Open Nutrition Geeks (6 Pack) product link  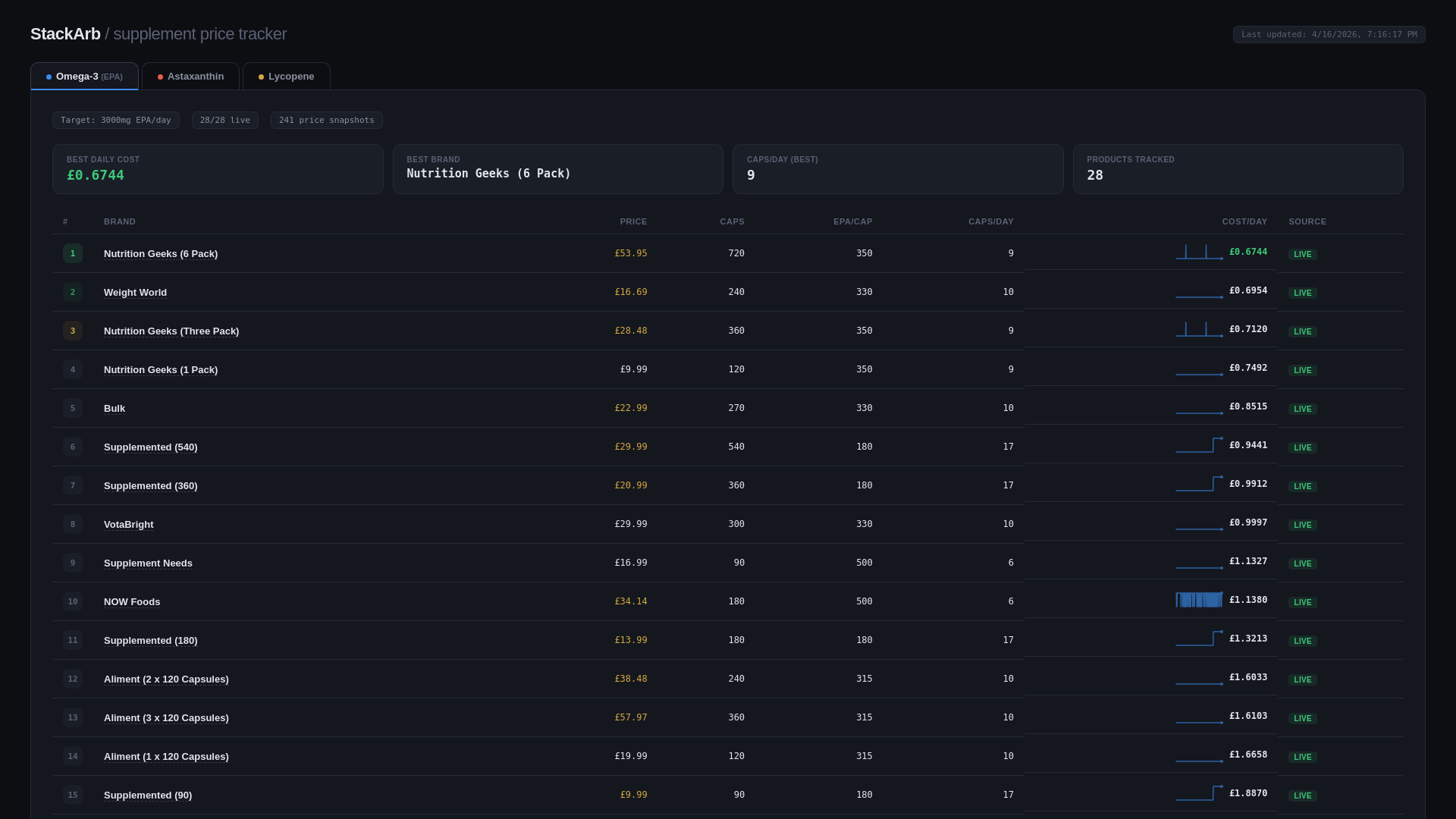click(x=161, y=254)
